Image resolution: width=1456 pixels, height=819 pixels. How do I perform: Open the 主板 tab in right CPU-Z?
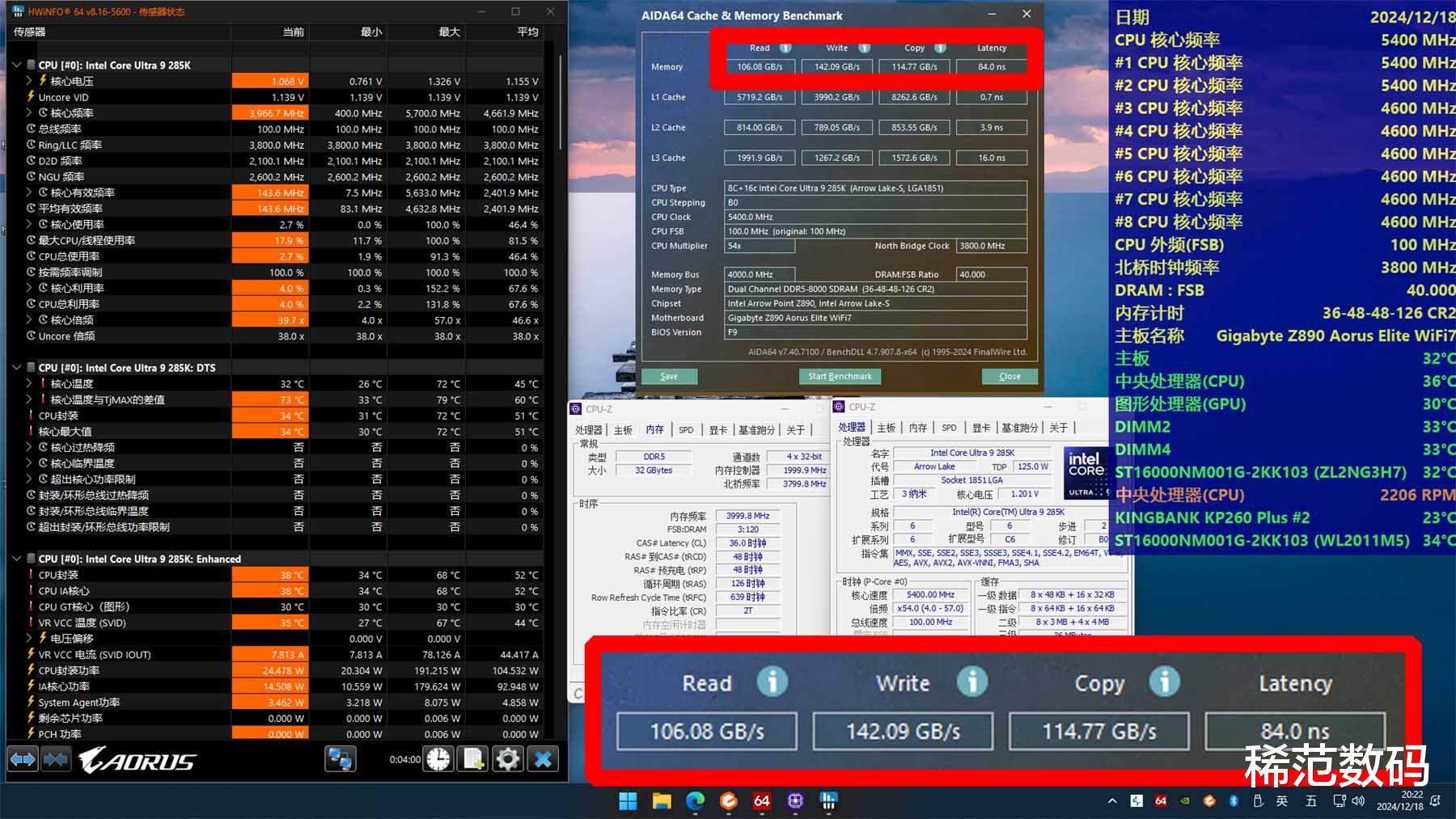pyautogui.click(x=887, y=428)
